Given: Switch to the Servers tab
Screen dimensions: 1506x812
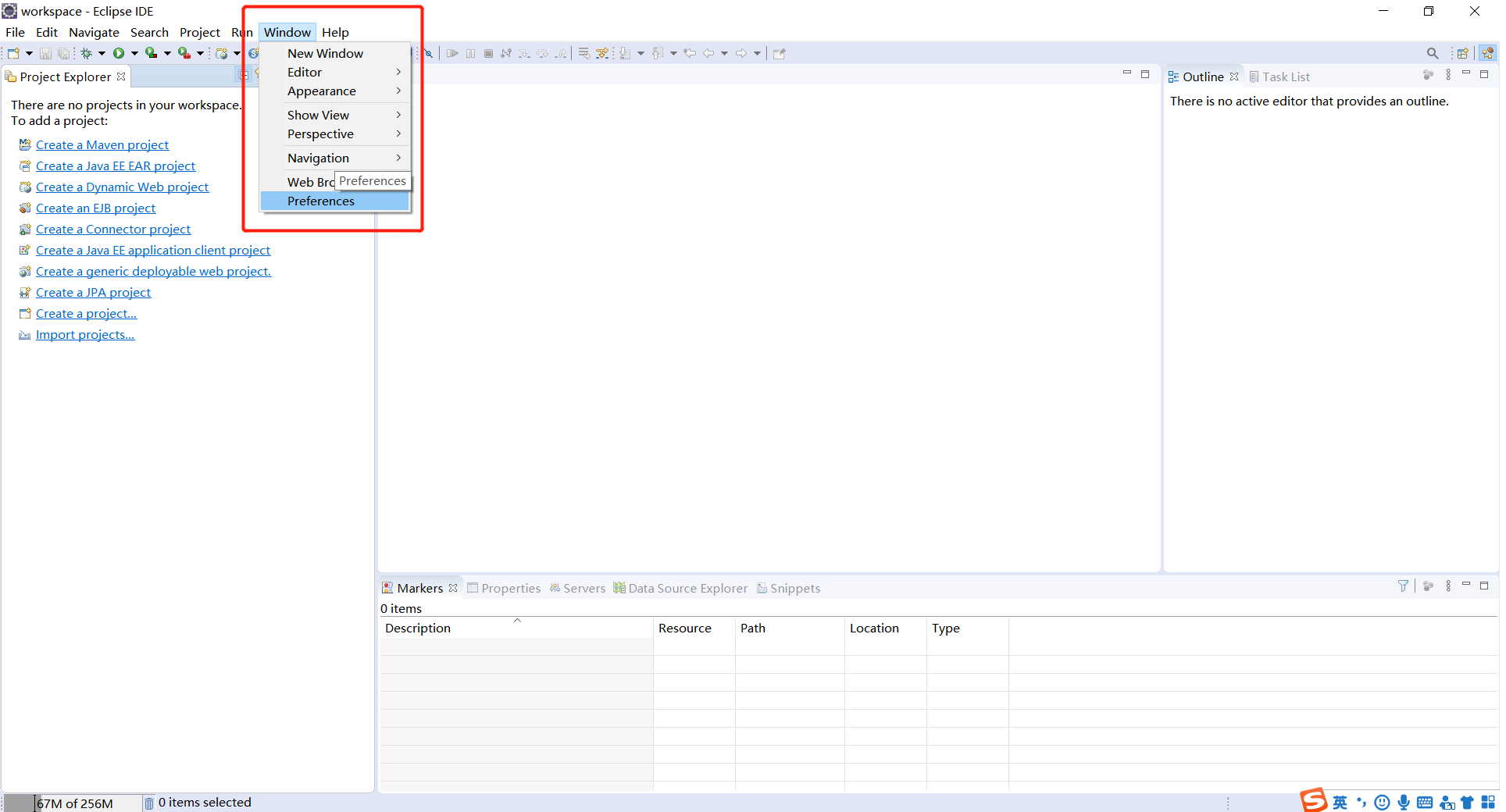Looking at the screenshot, I should (x=577, y=588).
